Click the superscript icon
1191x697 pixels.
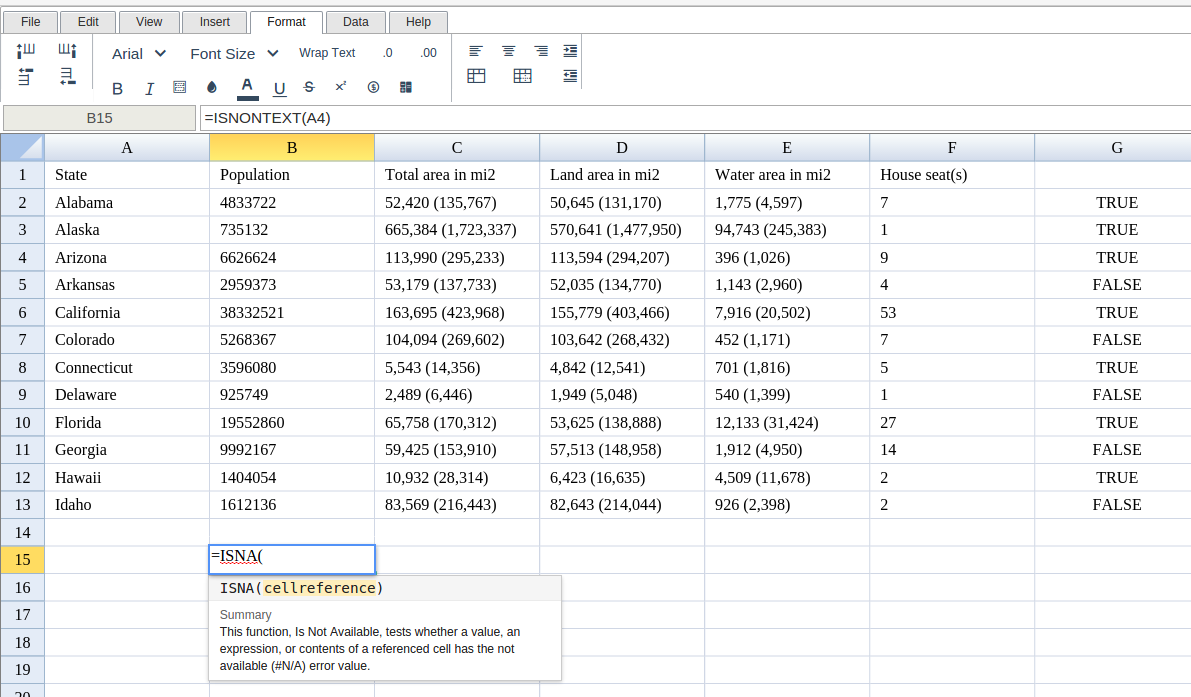(341, 87)
